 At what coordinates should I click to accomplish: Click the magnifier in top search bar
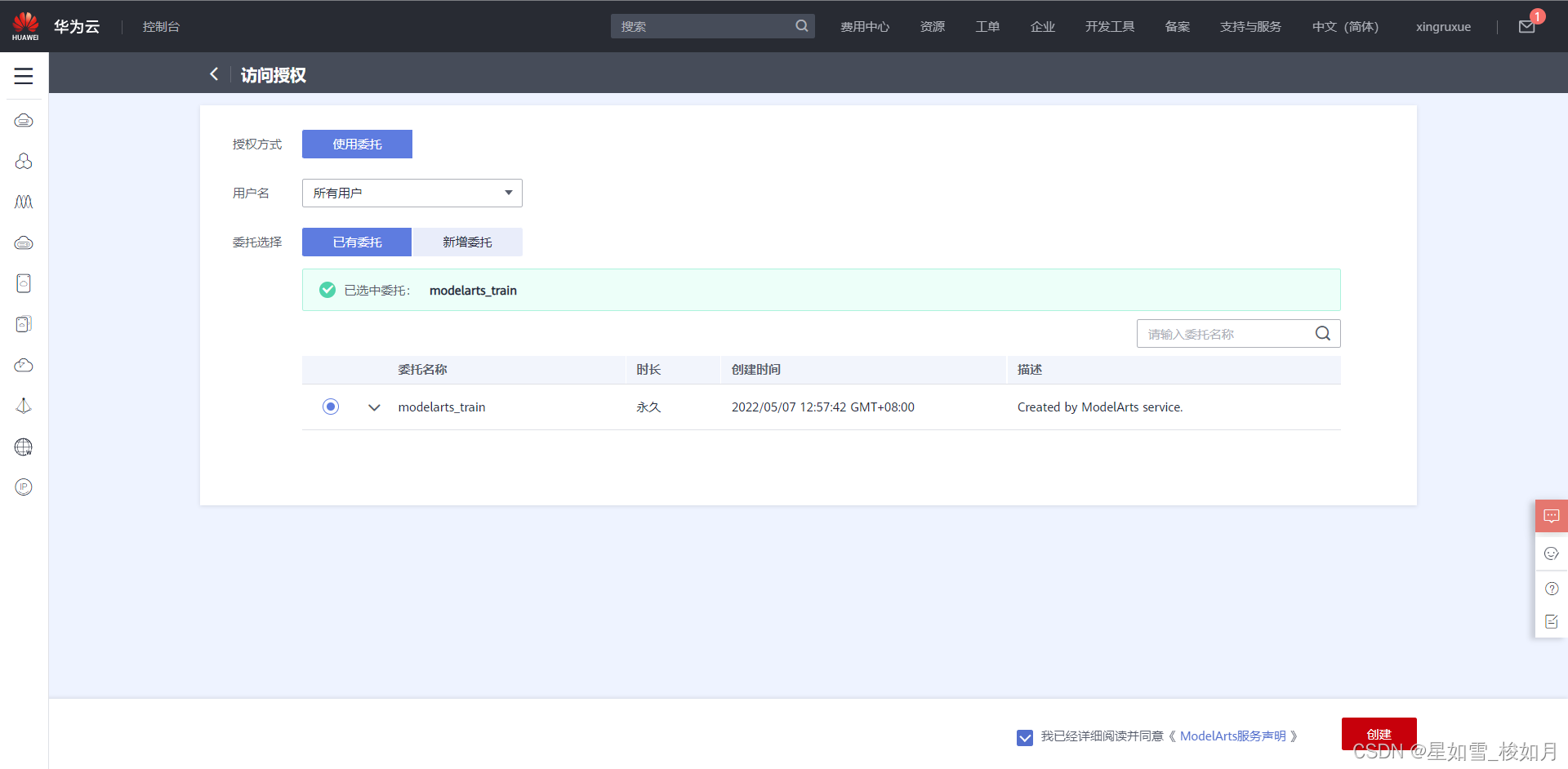tap(802, 26)
